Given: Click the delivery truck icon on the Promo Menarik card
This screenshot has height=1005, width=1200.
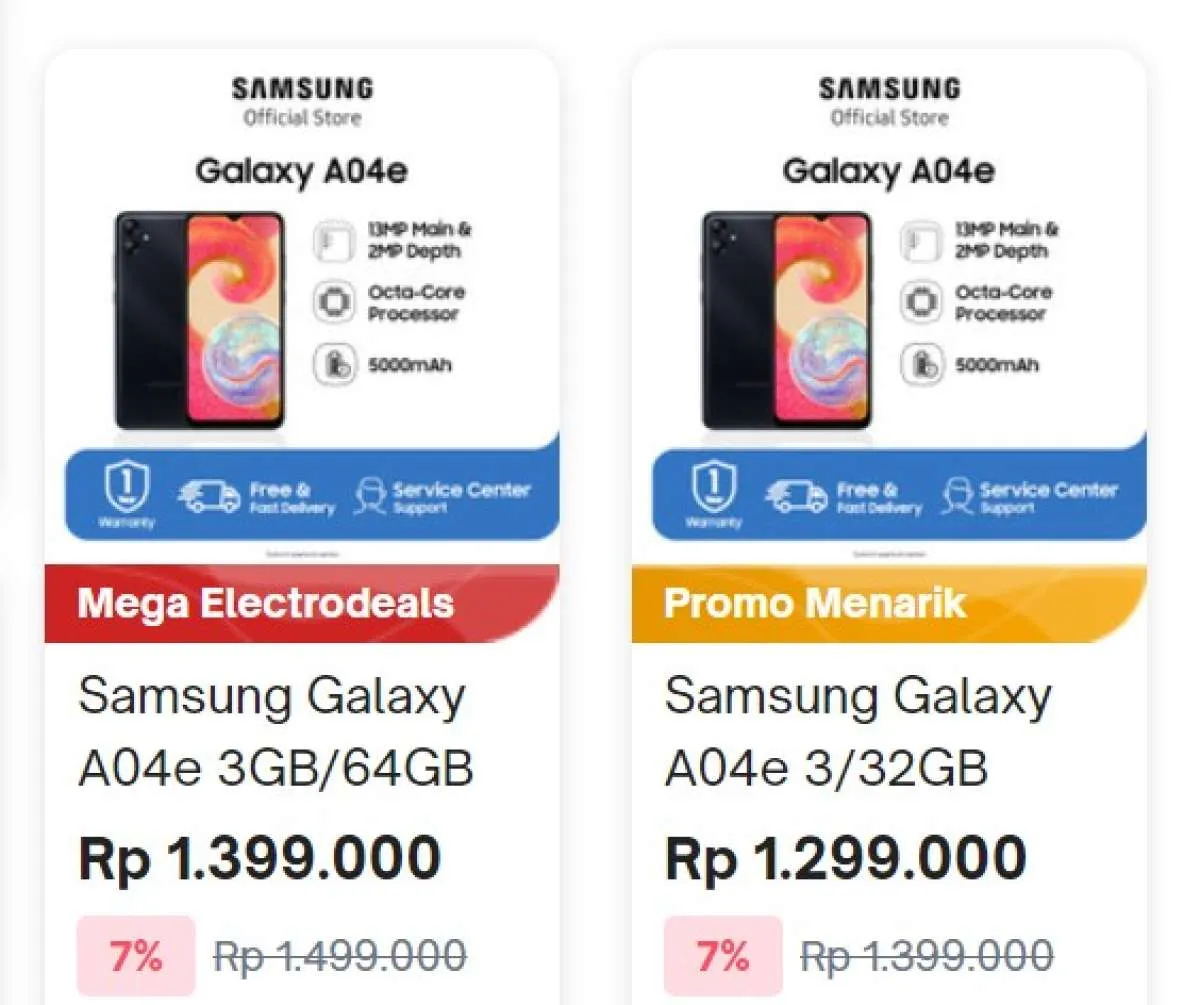Looking at the screenshot, I should [x=797, y=495].
